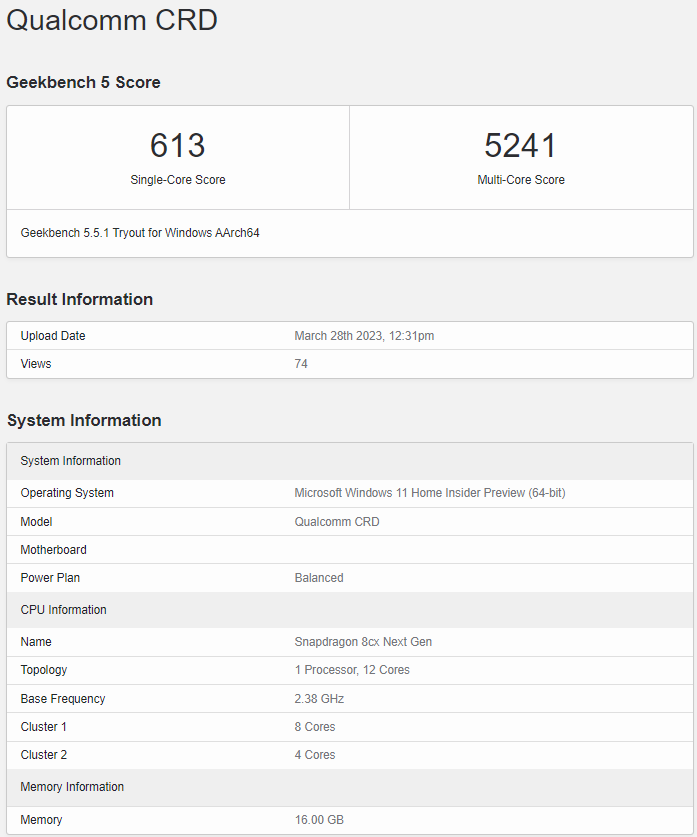The width and height of the screenshot is (697, 837).
Task: Click the Operating System label
Action: [67, 493]
